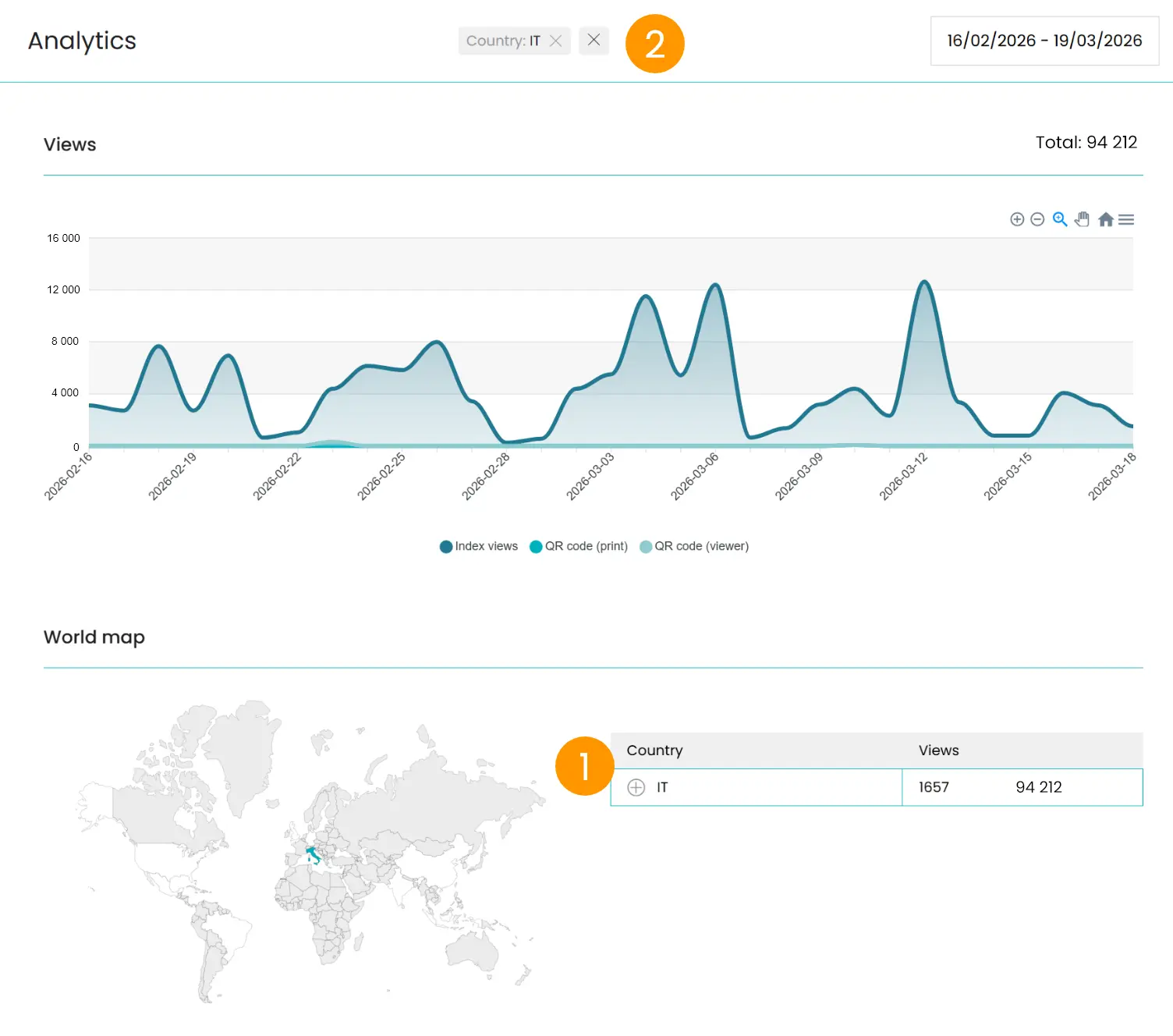Reset the chart with the home icon

(x=1105, y=219)
